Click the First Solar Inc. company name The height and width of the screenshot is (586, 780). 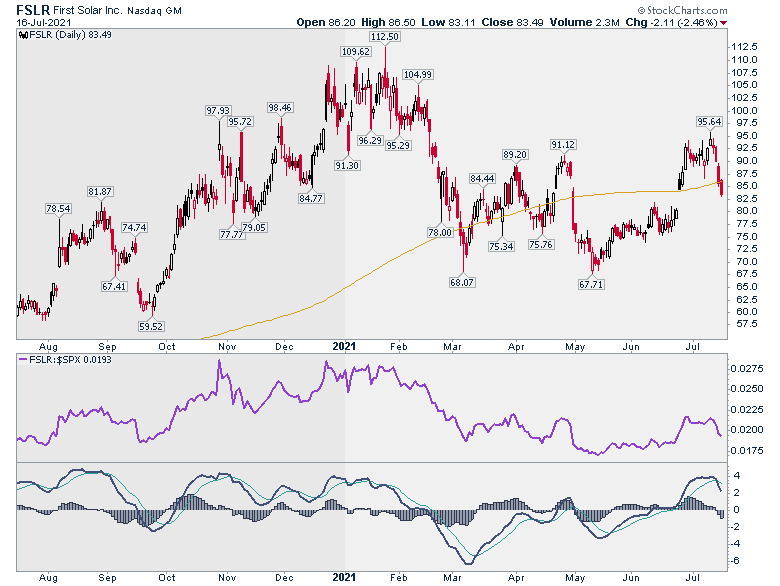click(x=88, y=10)
